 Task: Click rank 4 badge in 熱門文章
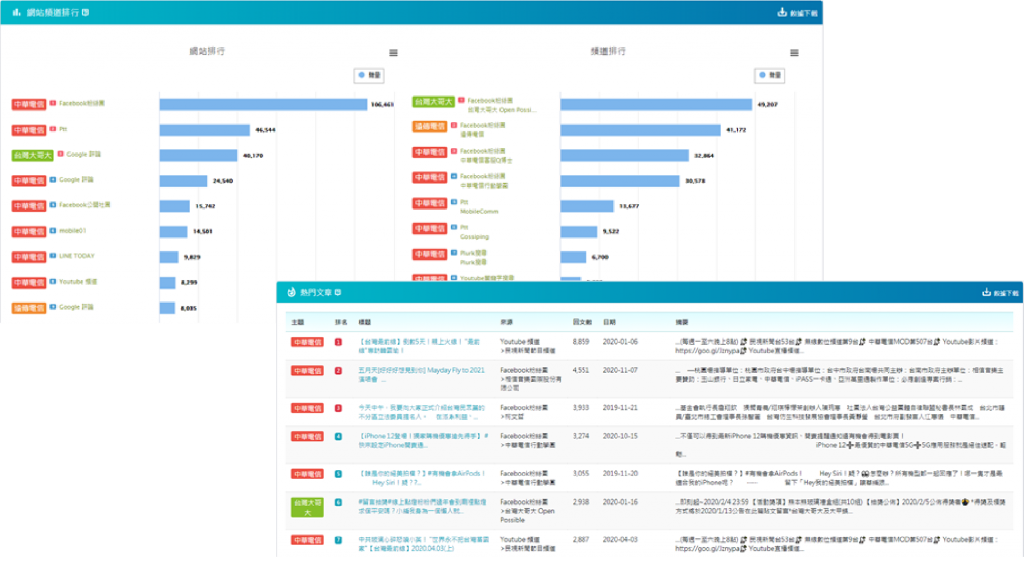[338, 436]
